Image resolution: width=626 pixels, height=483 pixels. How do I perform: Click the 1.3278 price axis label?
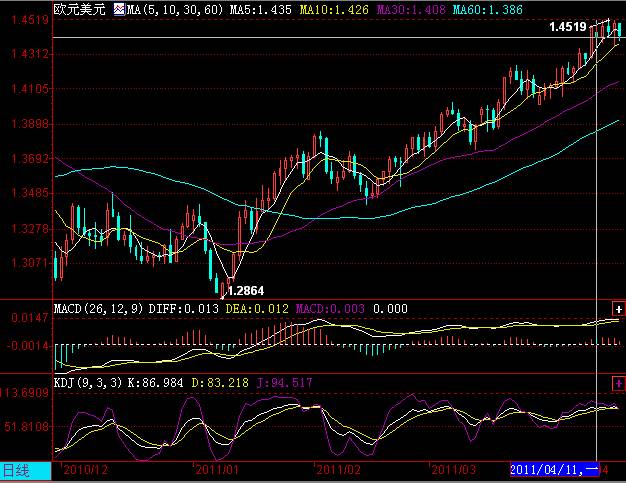(x=30, y=229)
